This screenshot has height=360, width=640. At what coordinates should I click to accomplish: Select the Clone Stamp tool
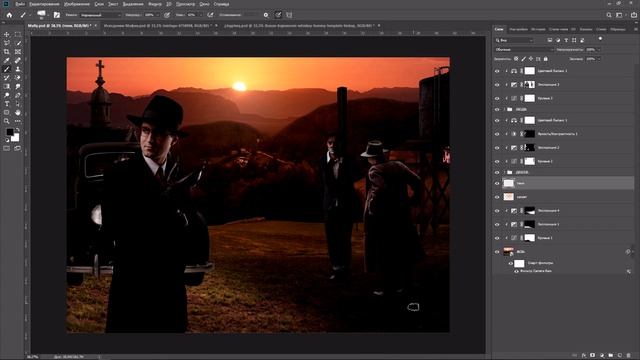coord(18,69)
